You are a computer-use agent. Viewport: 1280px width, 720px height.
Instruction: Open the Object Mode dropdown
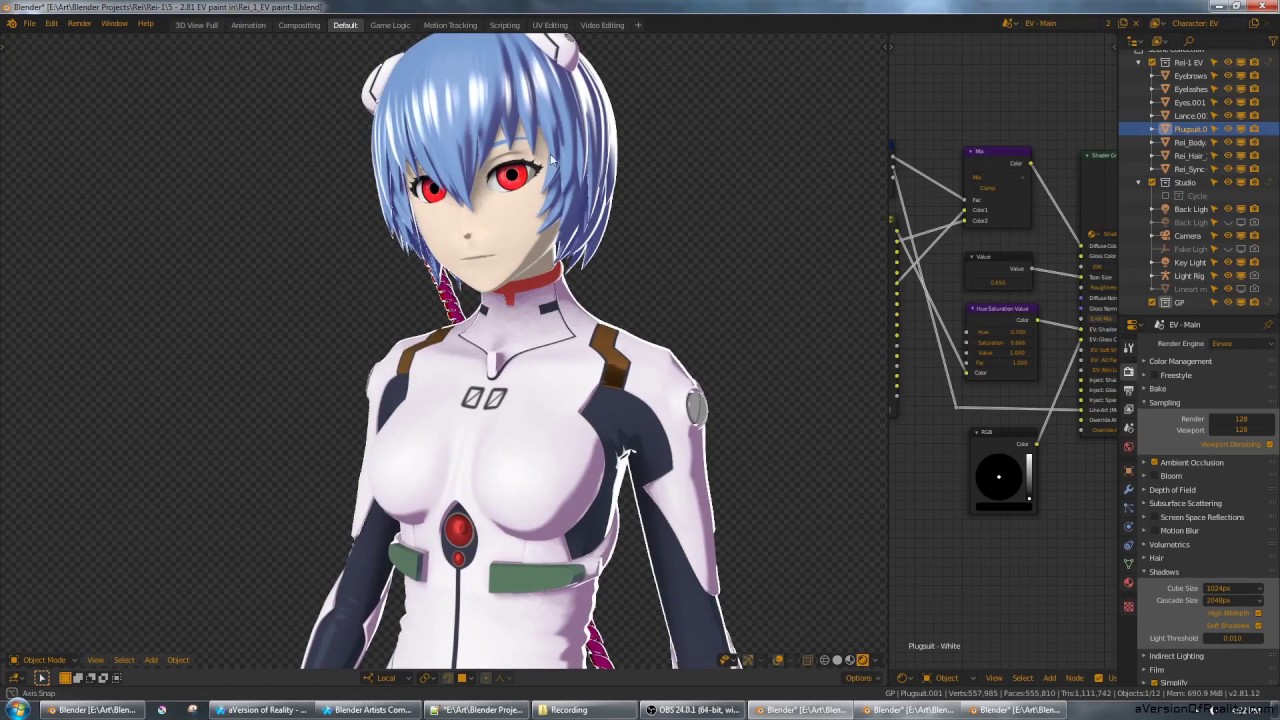[43, 660]
